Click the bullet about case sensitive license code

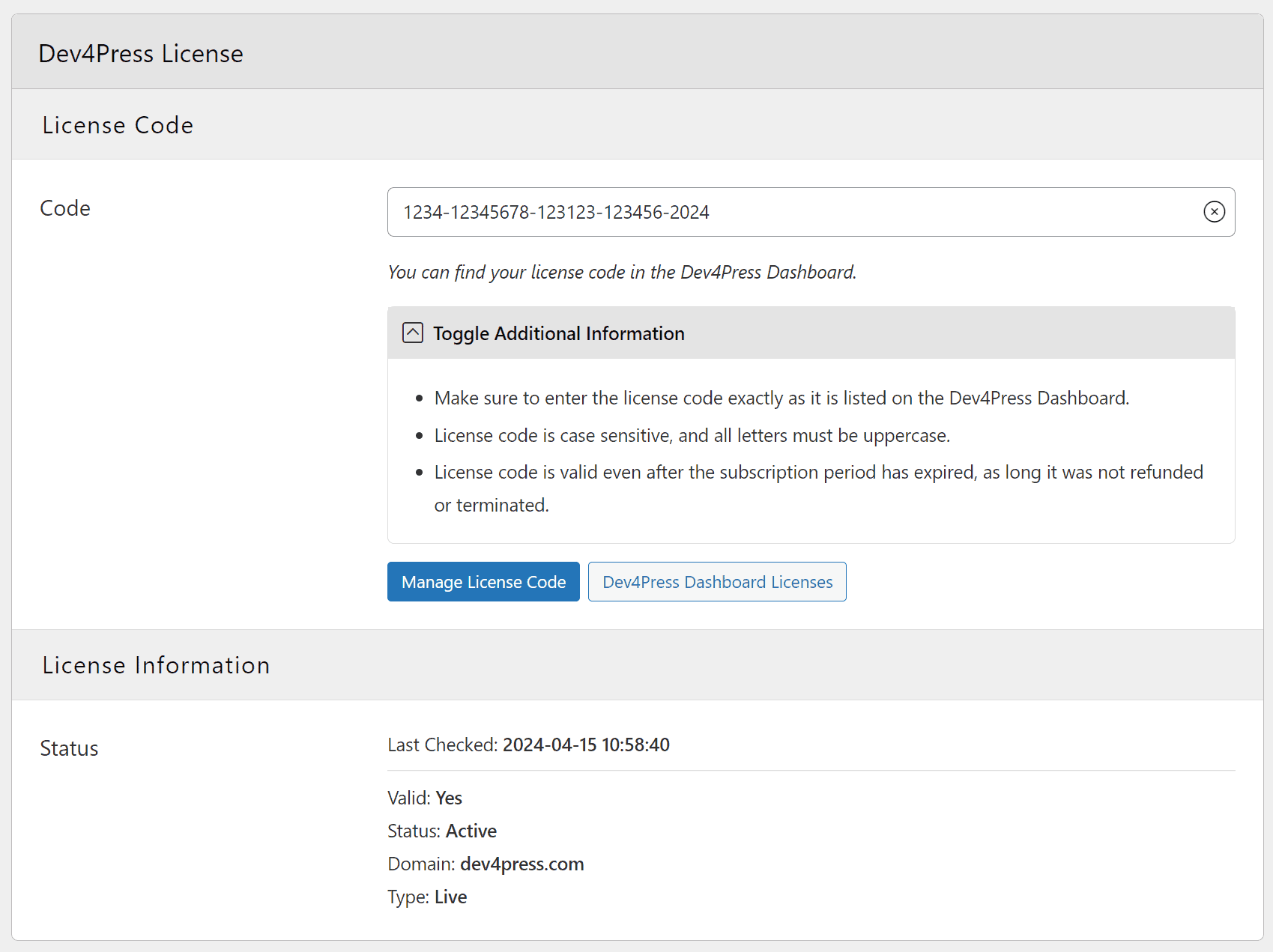[x=692, y=435]
